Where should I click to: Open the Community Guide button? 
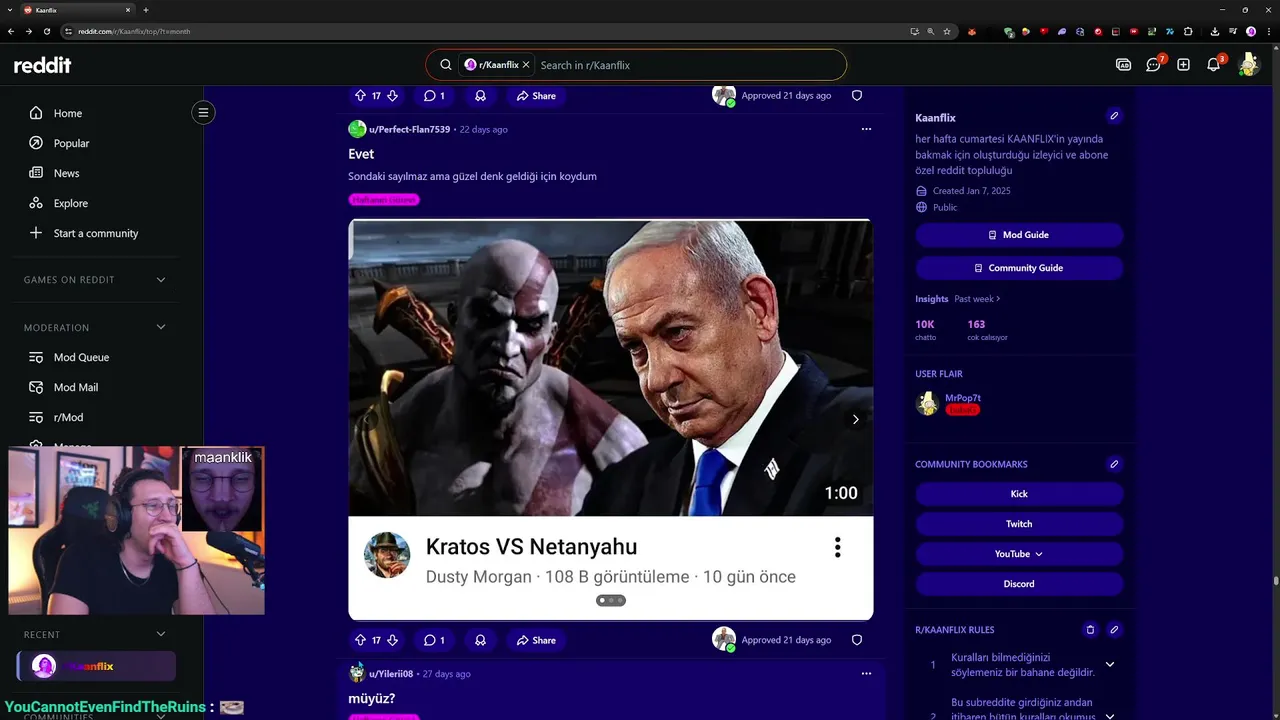pos(1019,268)
